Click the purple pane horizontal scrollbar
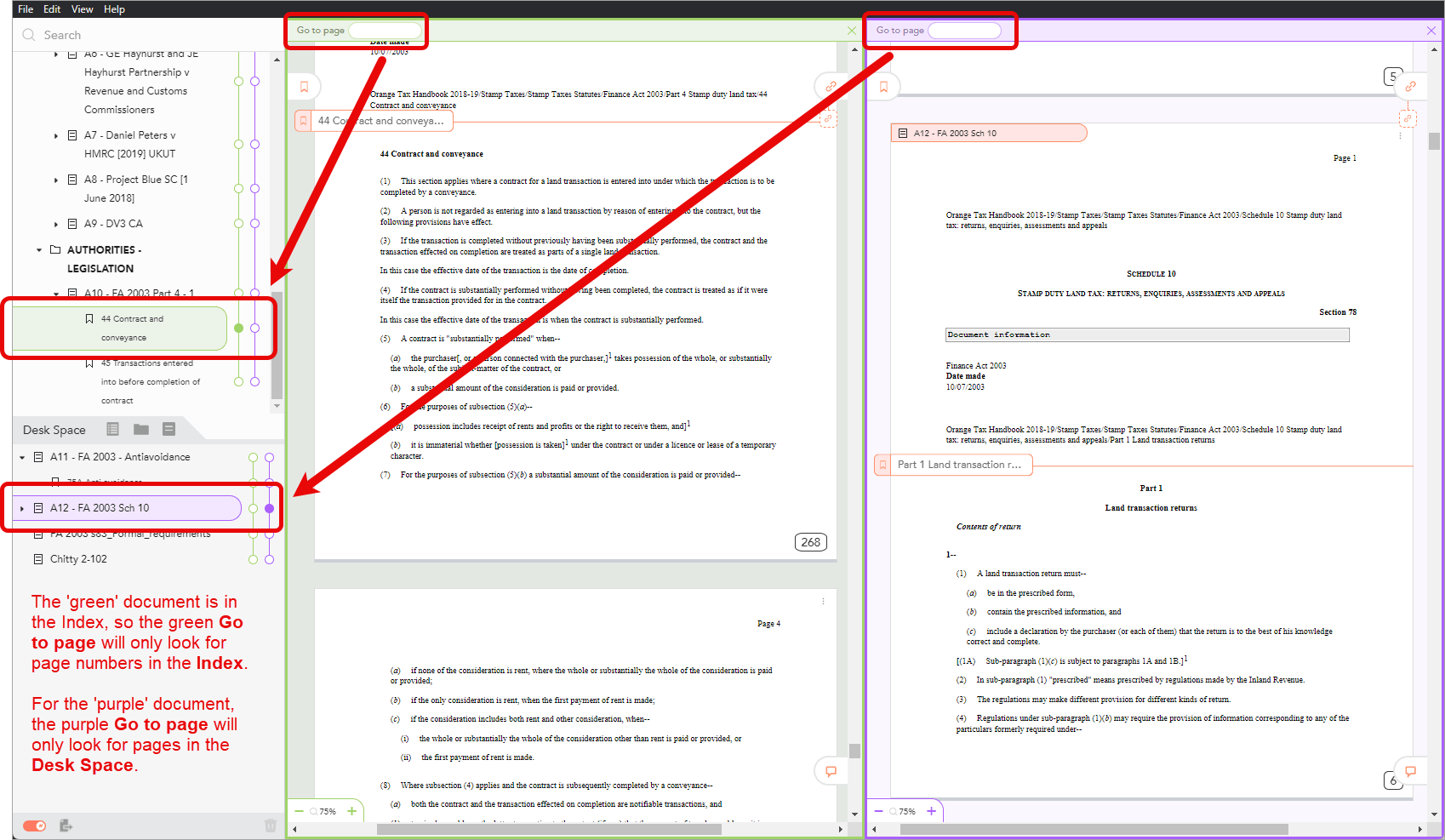1445x840 pixels. [x=1094, y=829]
